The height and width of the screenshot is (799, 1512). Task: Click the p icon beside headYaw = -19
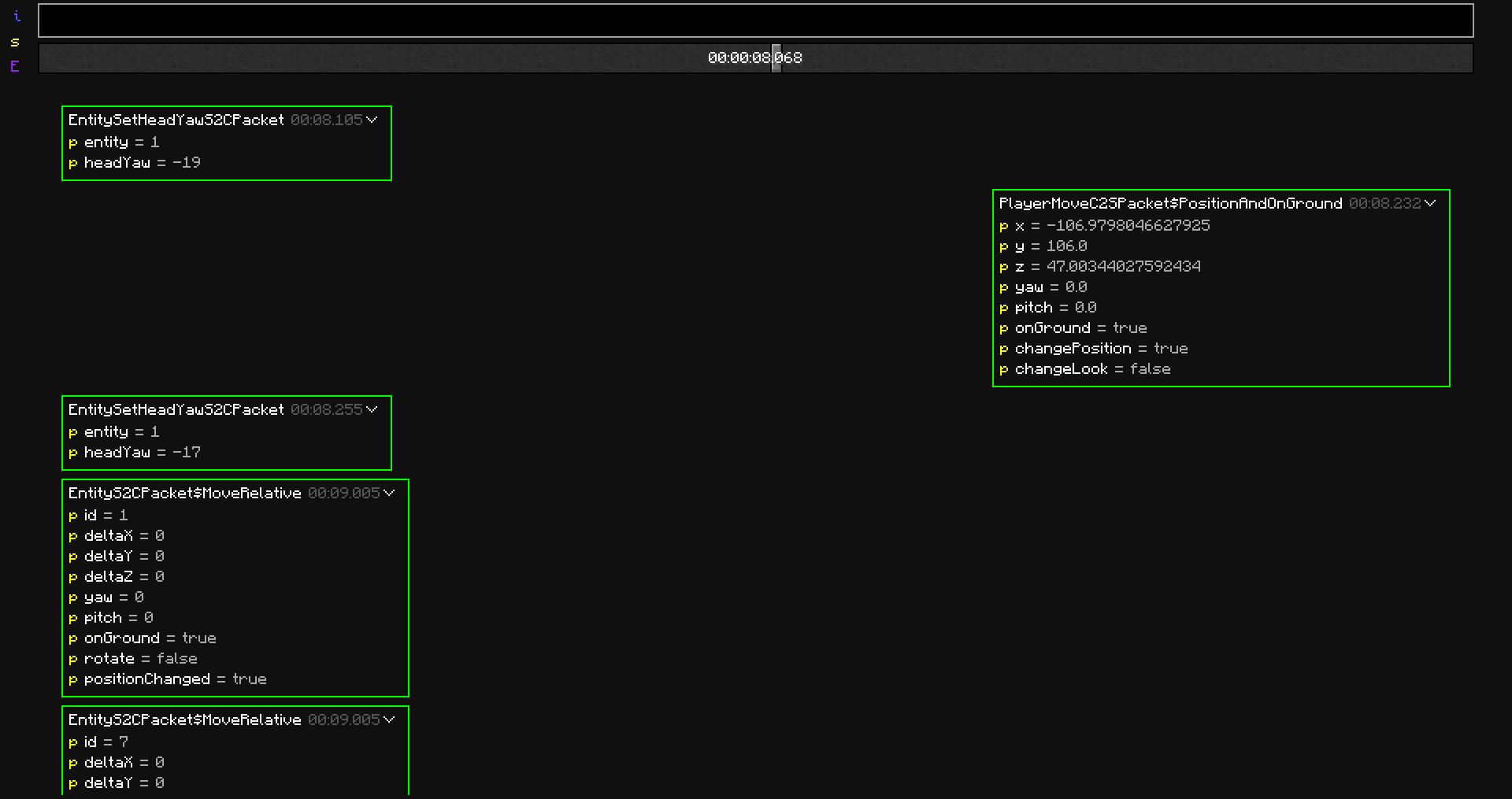click(72, 163)
